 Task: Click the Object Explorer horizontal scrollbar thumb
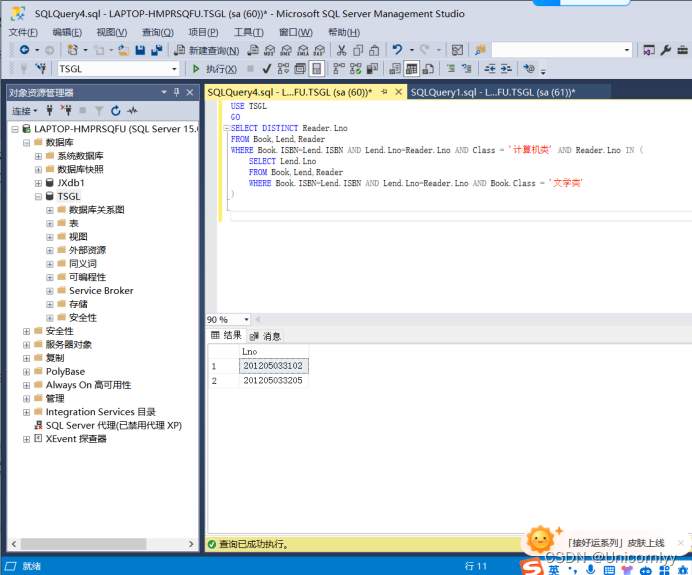83,544
